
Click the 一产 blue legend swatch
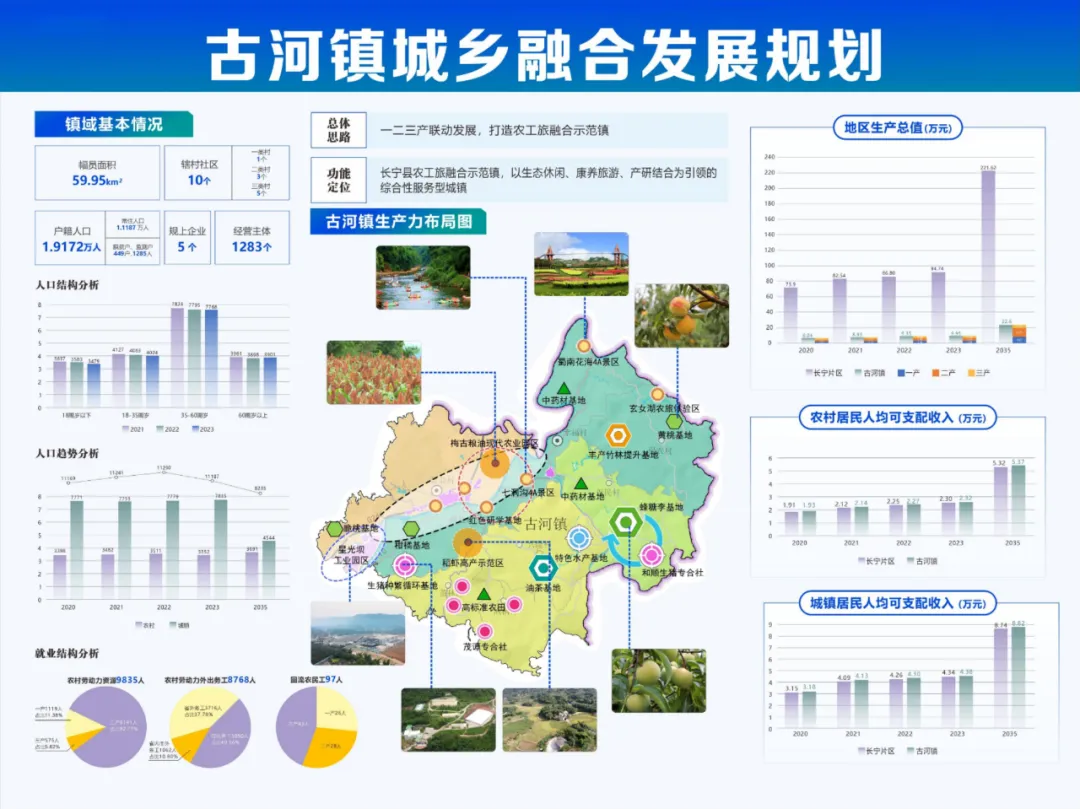coord(901,372)
